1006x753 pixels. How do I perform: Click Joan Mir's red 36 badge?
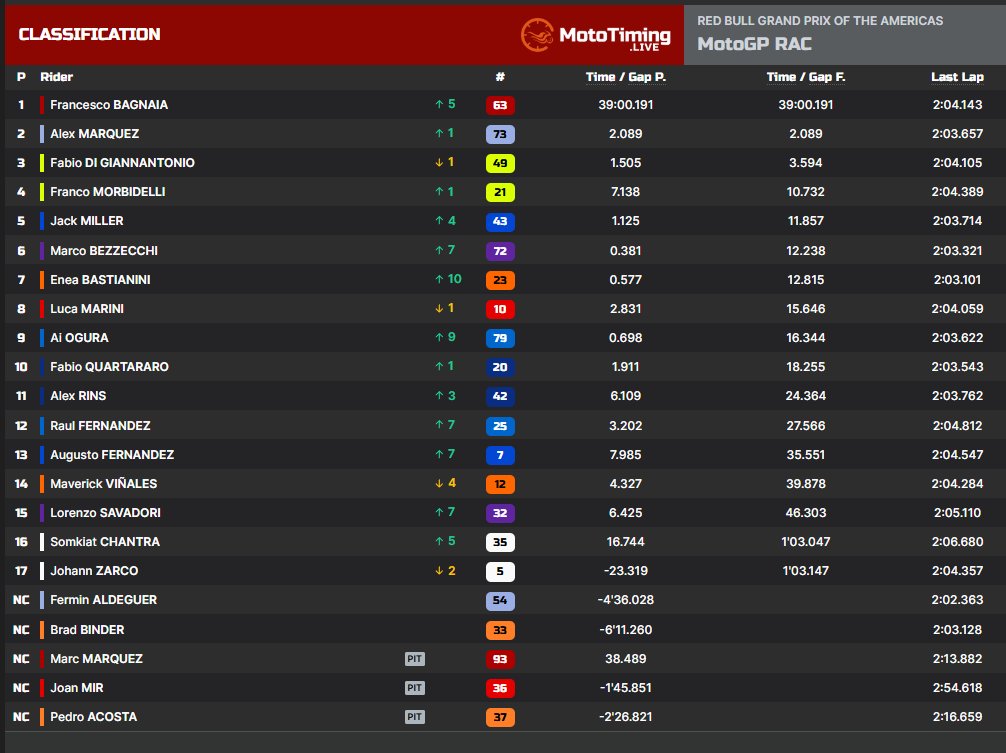(500, 688)
